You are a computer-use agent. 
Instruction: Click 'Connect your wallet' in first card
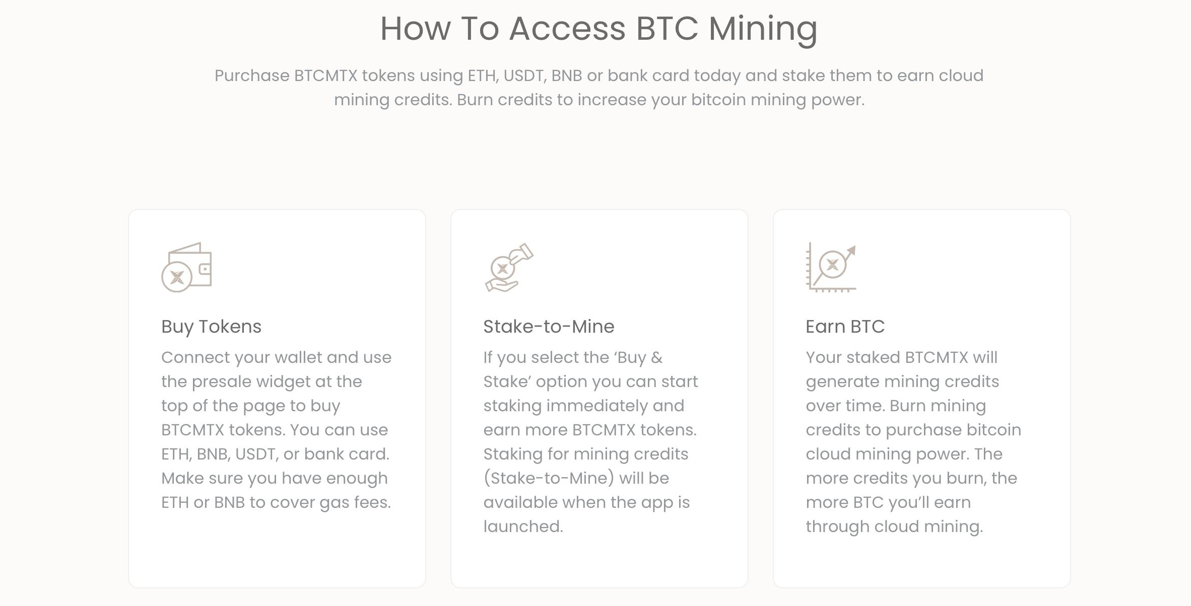(x=241, y=357)
